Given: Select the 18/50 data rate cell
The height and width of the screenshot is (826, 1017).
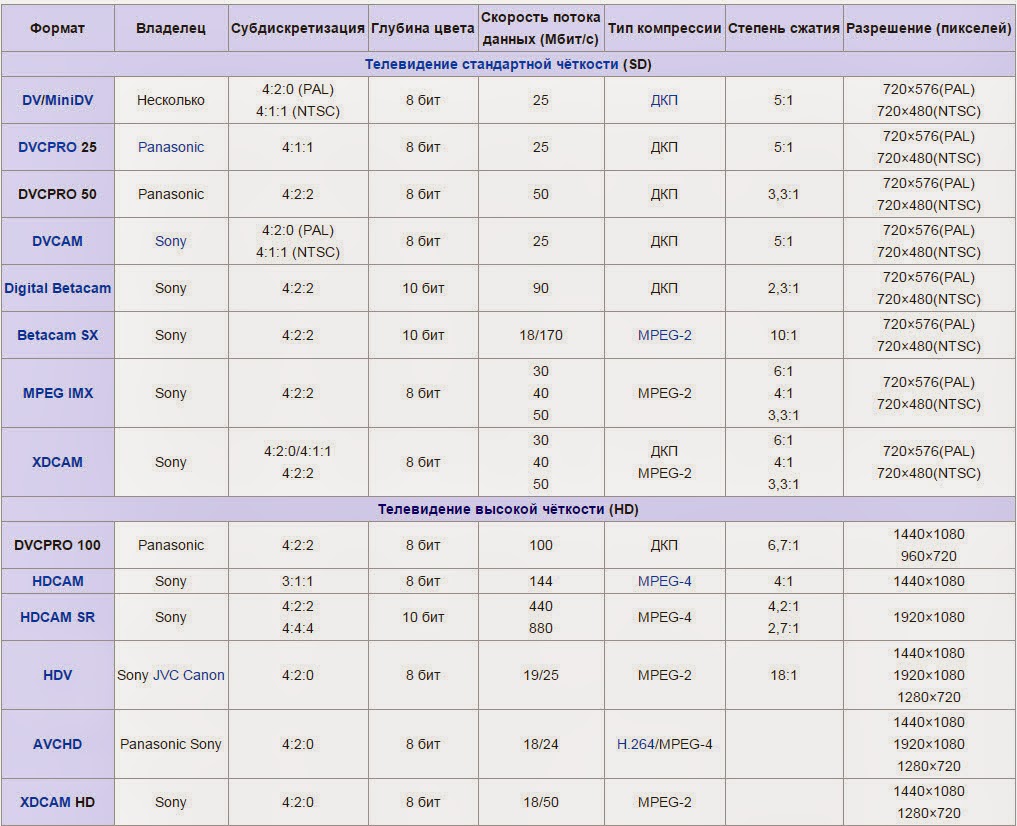Looking at the screenshot, I should point(541,802).
